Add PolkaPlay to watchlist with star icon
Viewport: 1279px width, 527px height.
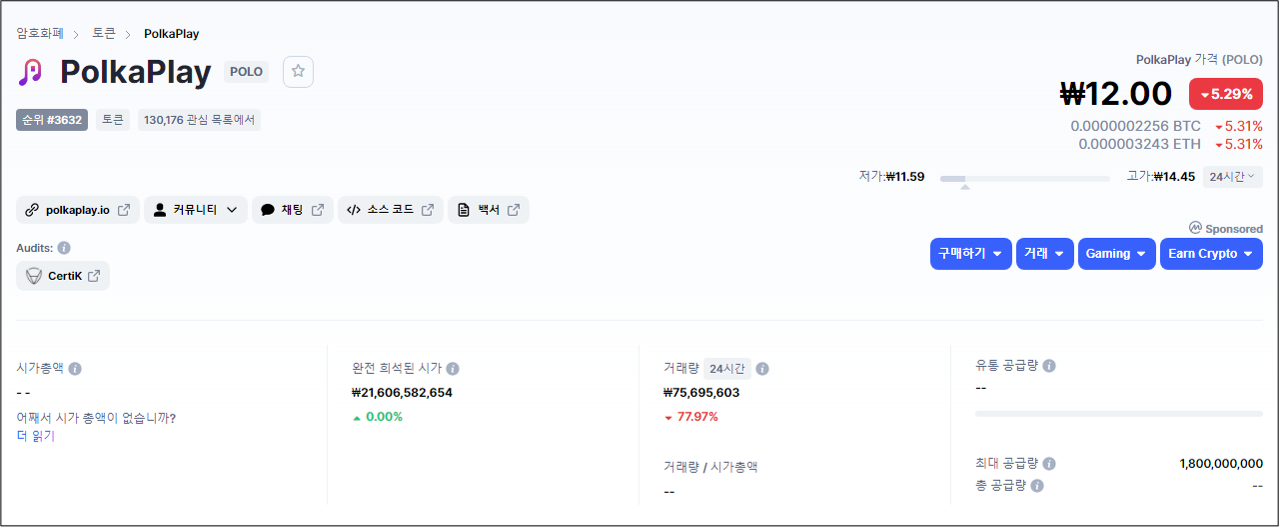coord(298,72)
